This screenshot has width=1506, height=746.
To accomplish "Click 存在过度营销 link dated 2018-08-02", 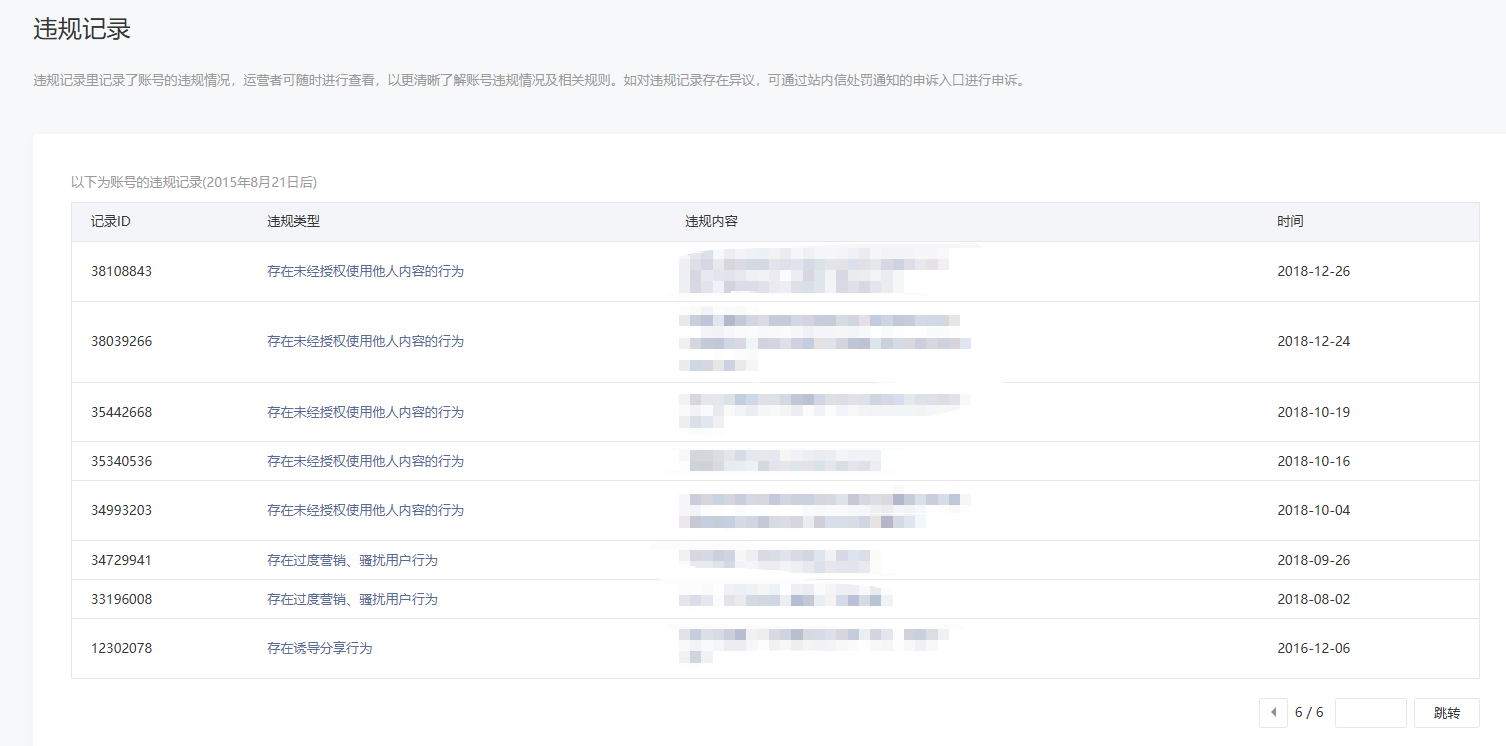I will [352, 599].
